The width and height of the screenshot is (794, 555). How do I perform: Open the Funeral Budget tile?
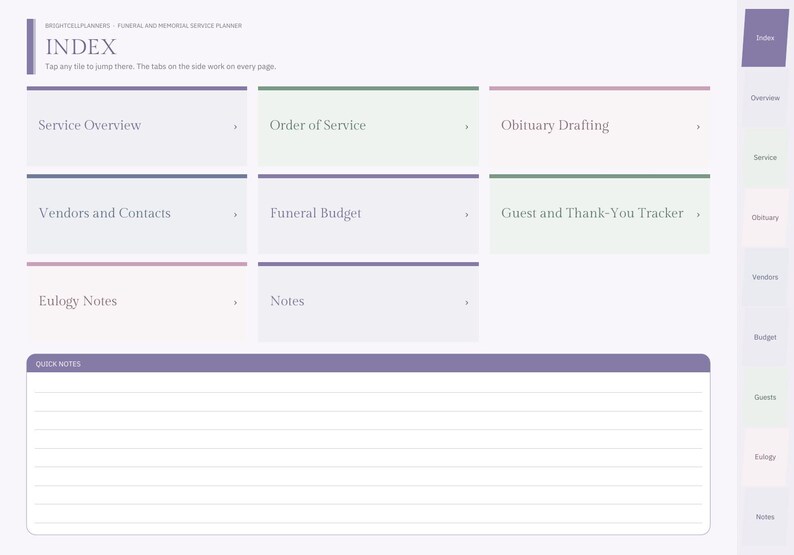(x=368, y=214)
